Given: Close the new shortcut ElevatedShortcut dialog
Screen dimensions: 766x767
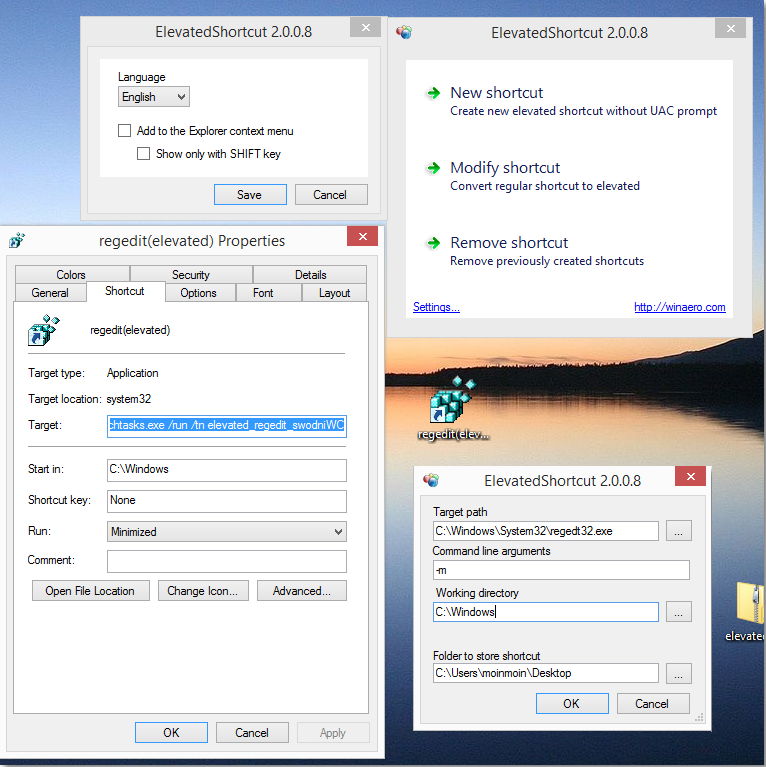Looking at the screenshot, I should (x=690, y=476).
